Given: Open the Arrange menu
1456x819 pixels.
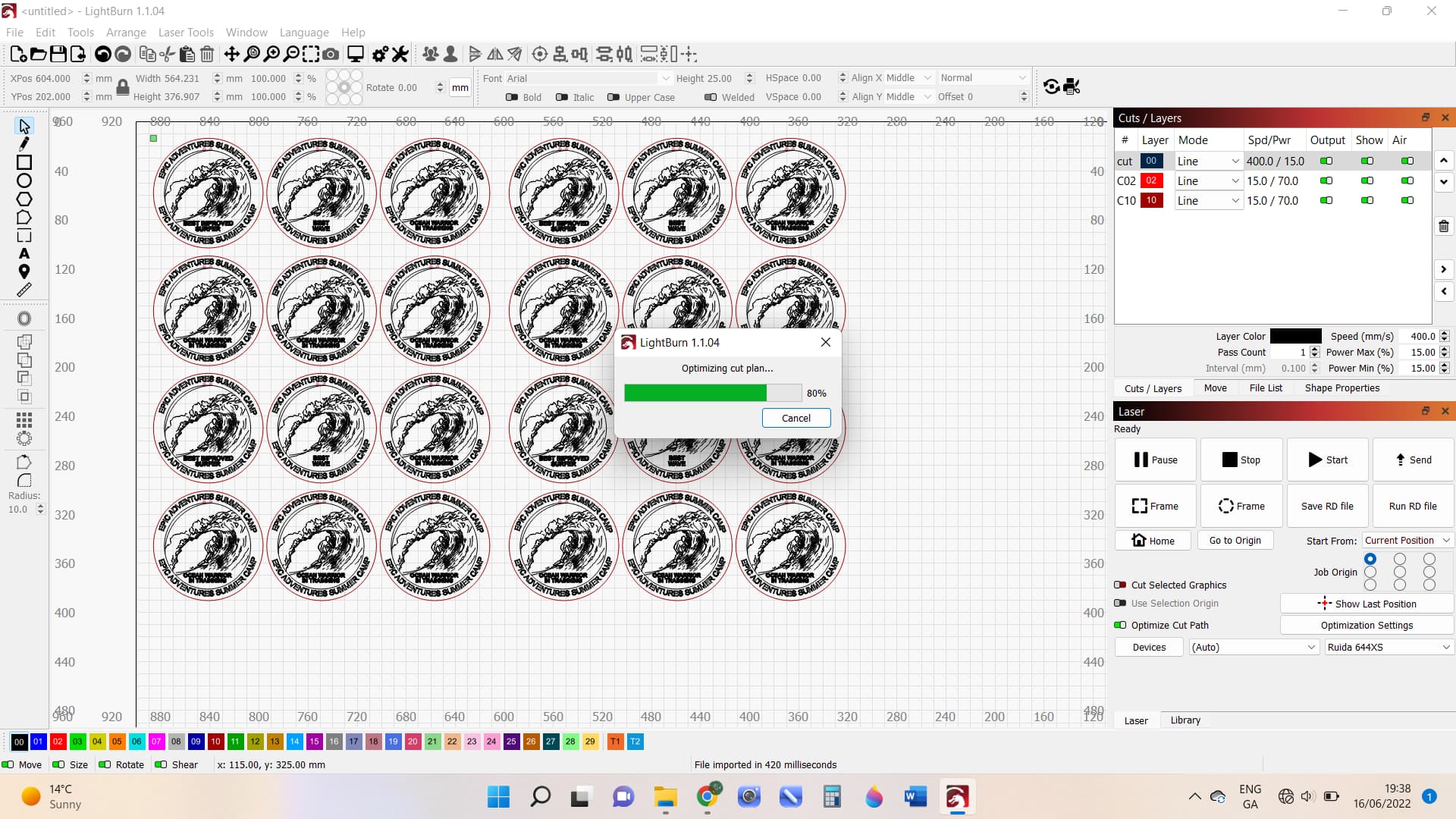Looking at the screenshot, I should tap(126, 32).
